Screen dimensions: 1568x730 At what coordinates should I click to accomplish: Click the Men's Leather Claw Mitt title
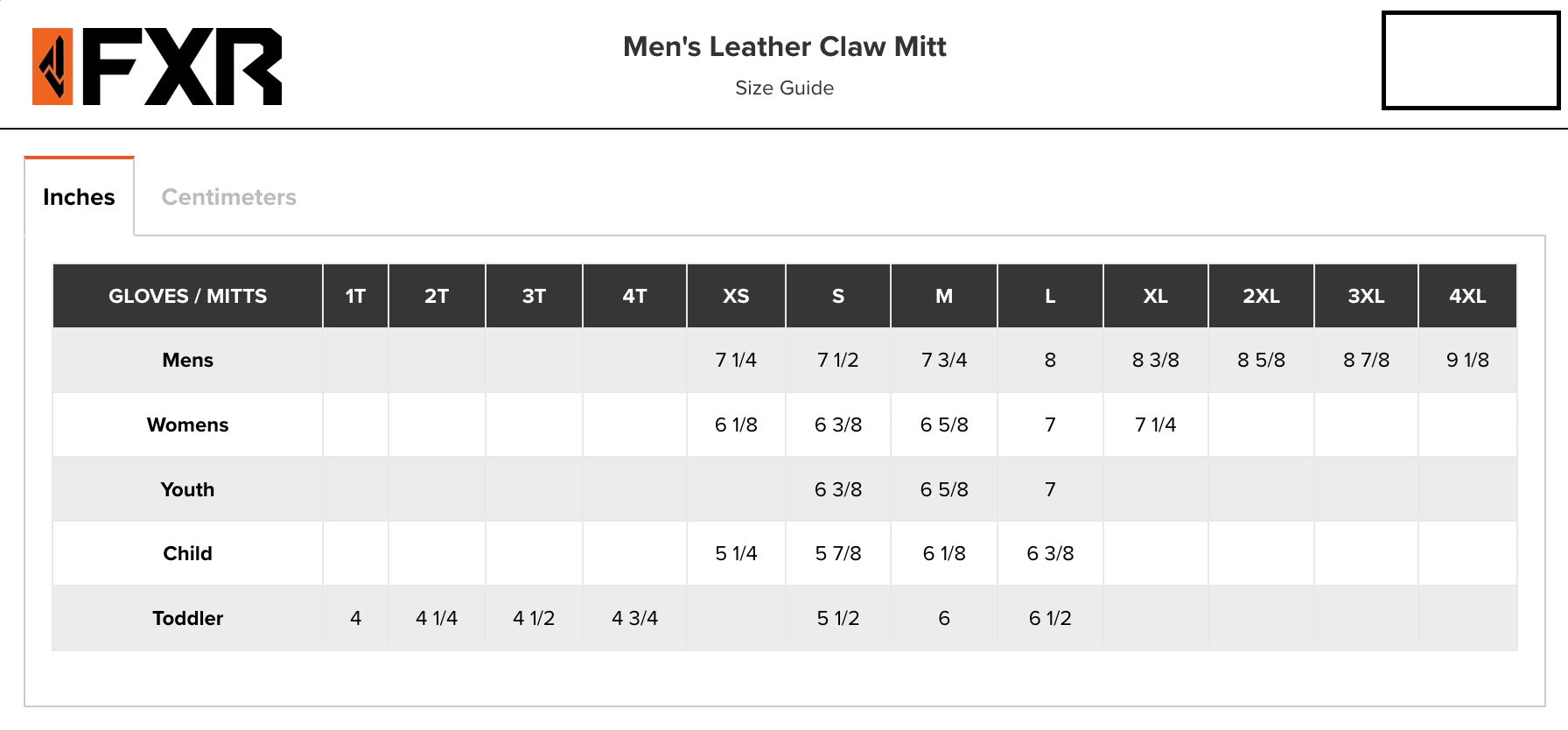pyautogui.click(x=784, y=46)
